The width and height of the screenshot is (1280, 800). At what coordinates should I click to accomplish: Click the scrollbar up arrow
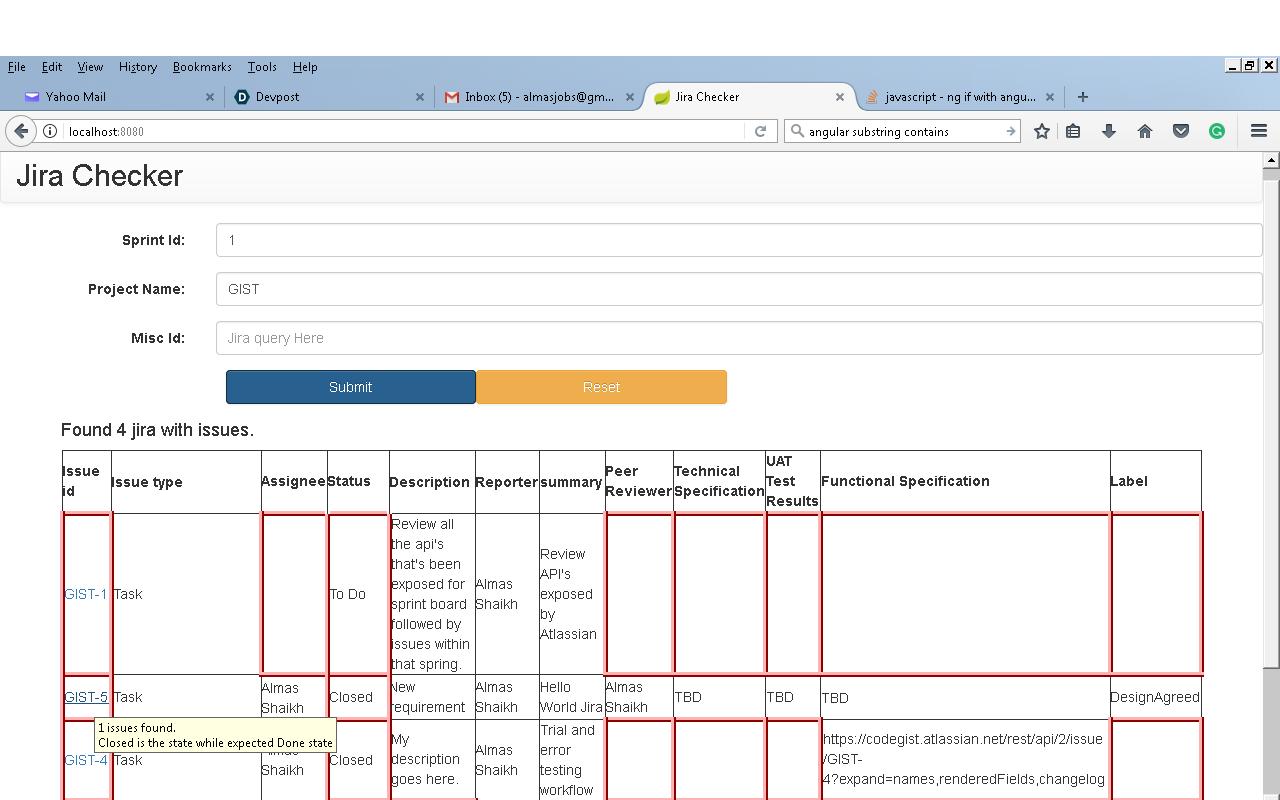point(1271,160)
